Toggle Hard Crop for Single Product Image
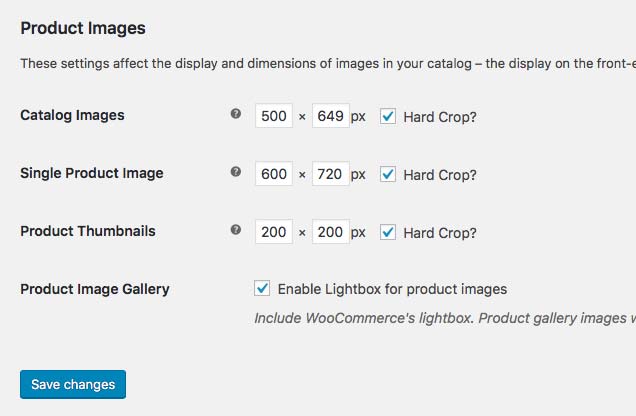636x416 pixels. [x=388, y=173]
